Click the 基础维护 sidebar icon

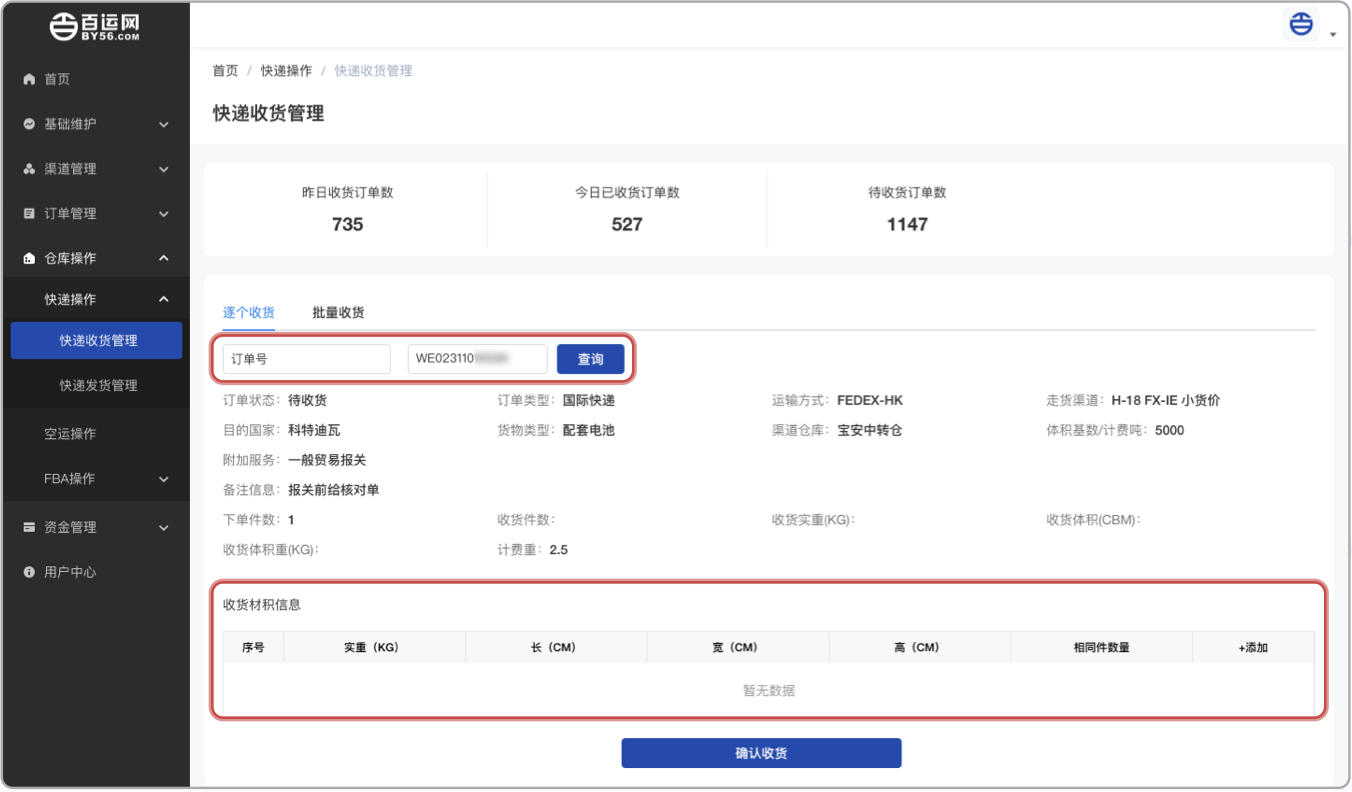[x=29, y=125]
